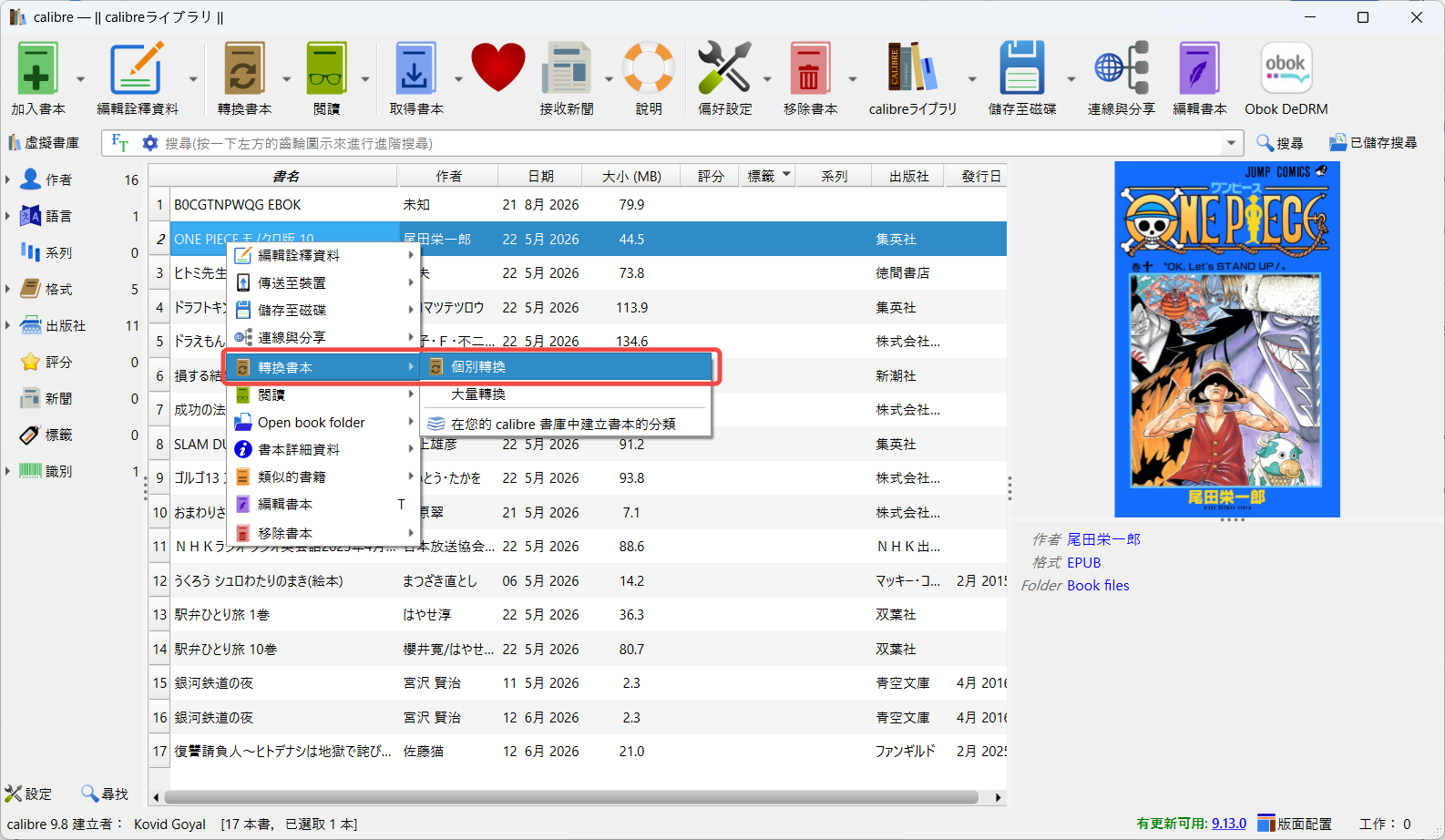The width and height of the screenshot is (1445, 840).
Task: Click 儲存至磁碟 floppy disk icon
Action: (1022, 69)
